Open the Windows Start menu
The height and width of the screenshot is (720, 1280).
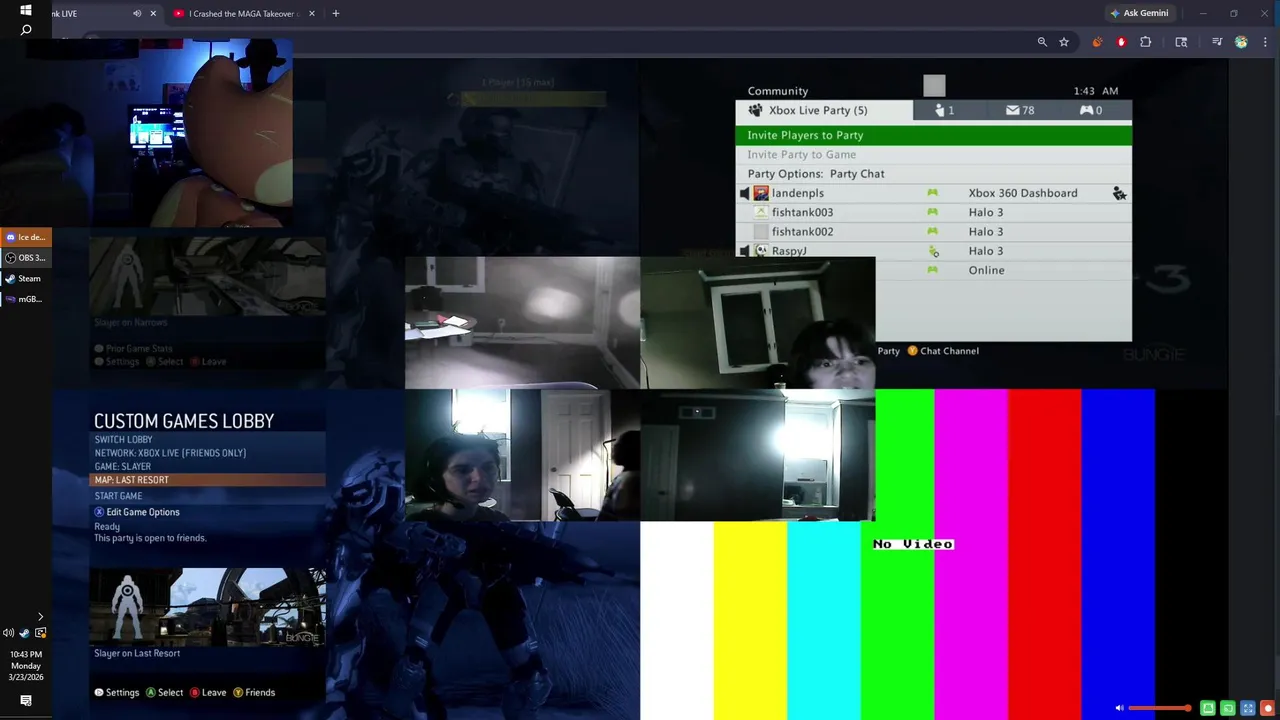26,10
